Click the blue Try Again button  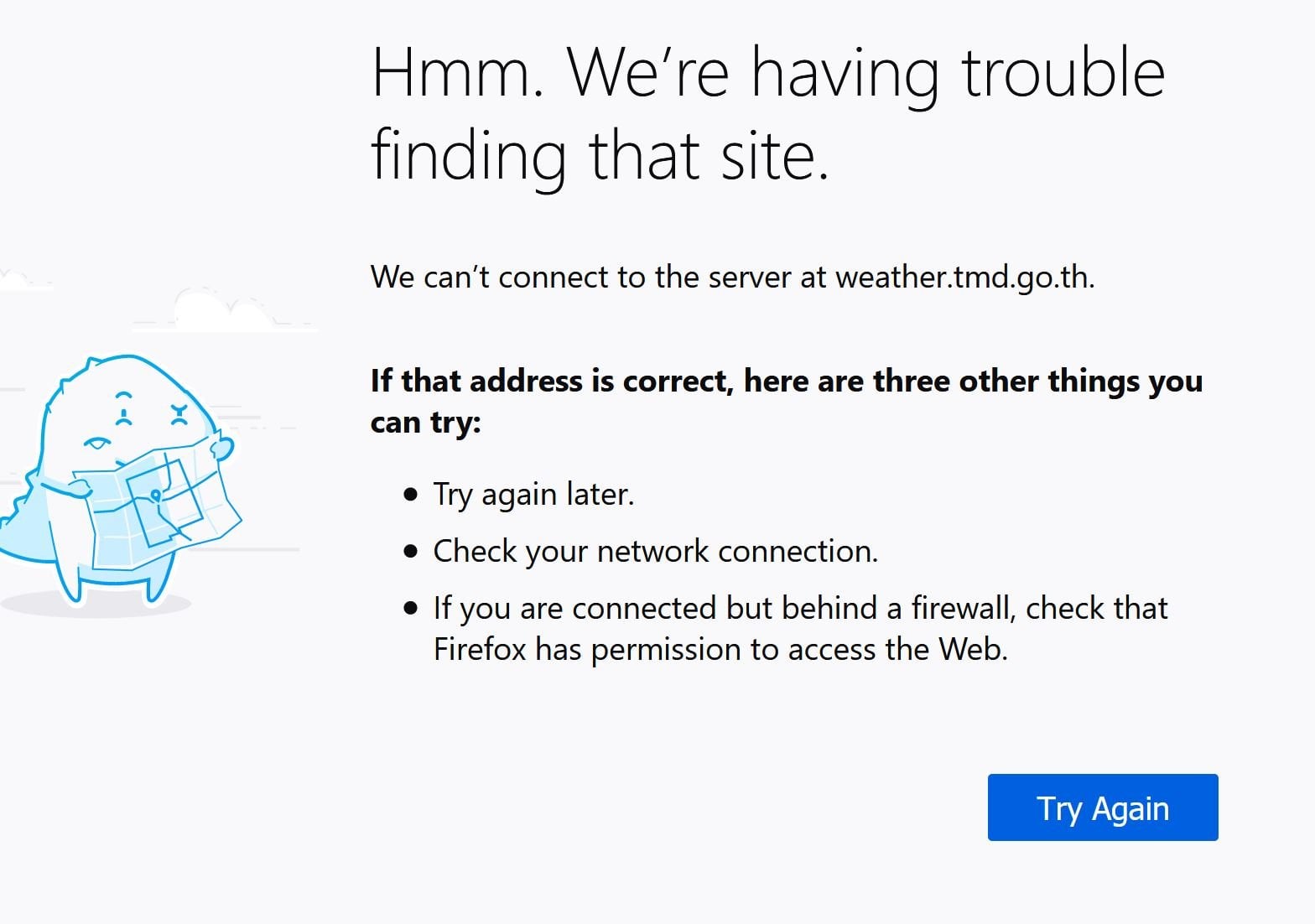(x=1102, y=807)
